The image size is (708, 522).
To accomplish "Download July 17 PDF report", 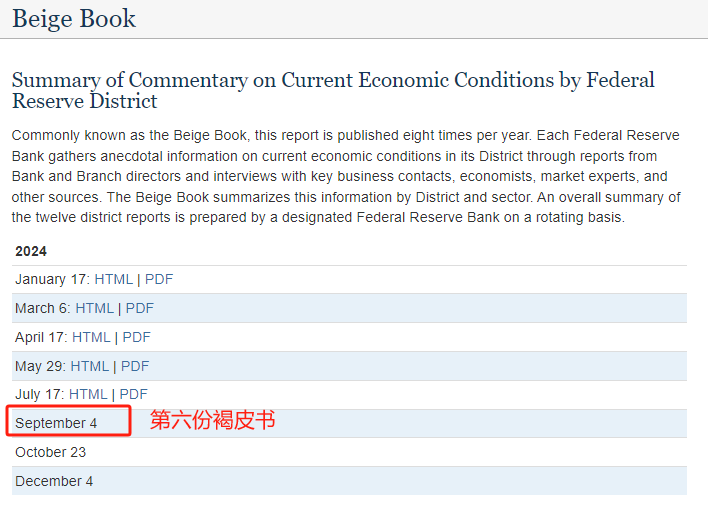I will (134, 394).
